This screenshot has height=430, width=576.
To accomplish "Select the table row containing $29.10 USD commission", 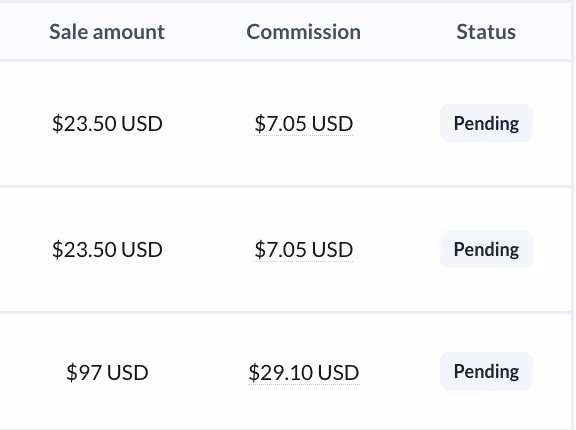I will [286, 372].
